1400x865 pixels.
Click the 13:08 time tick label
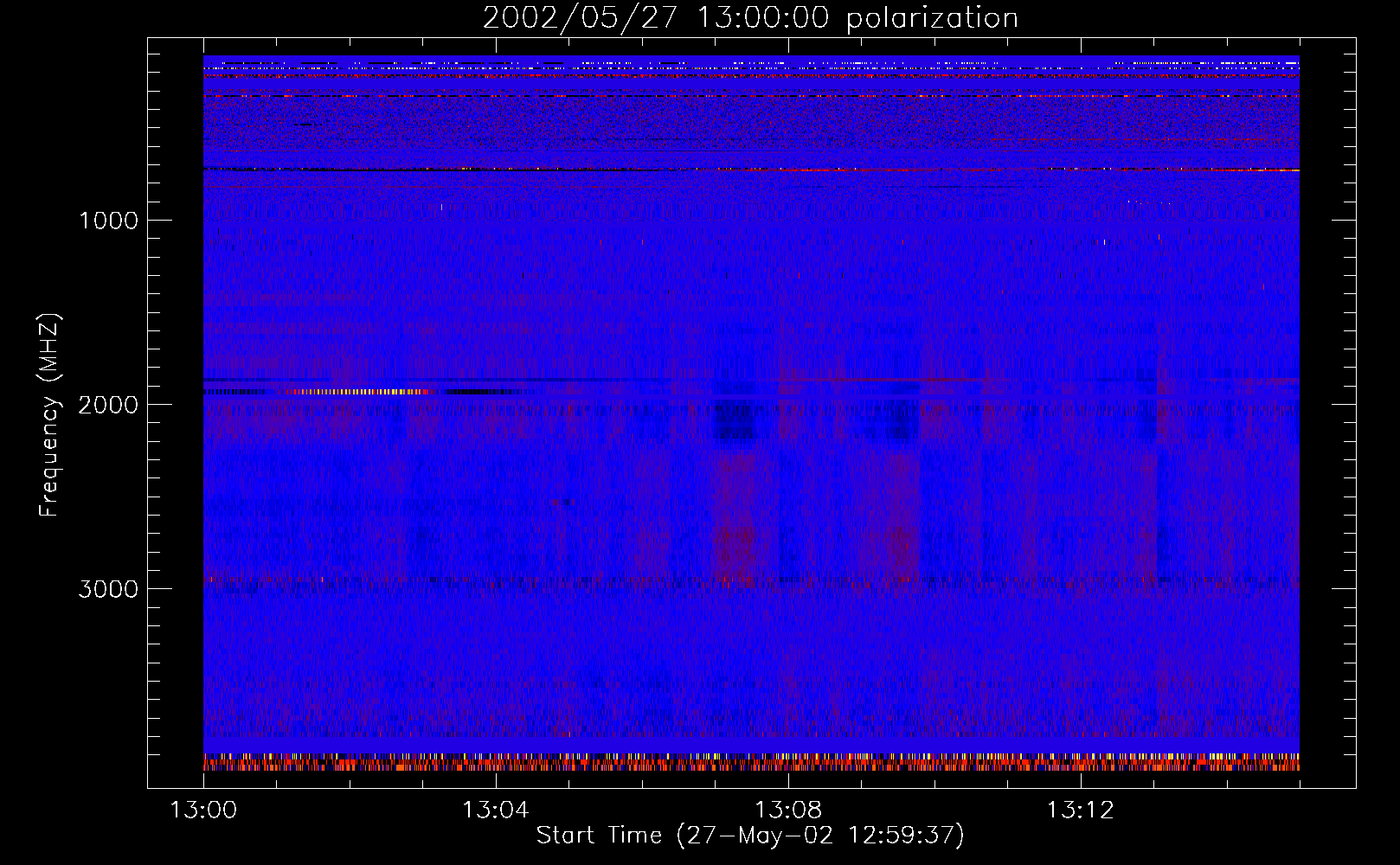pos(787,811)
